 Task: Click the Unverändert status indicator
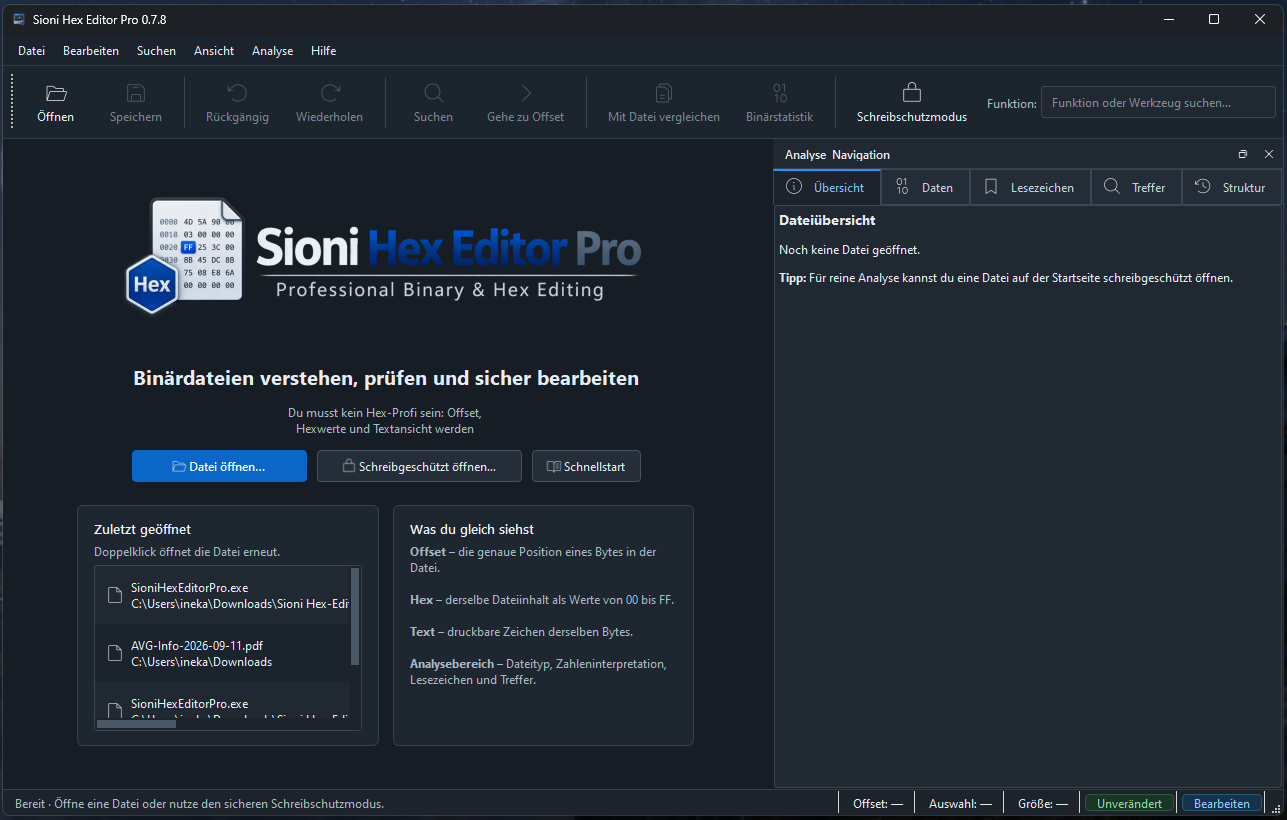point(1129,803)
